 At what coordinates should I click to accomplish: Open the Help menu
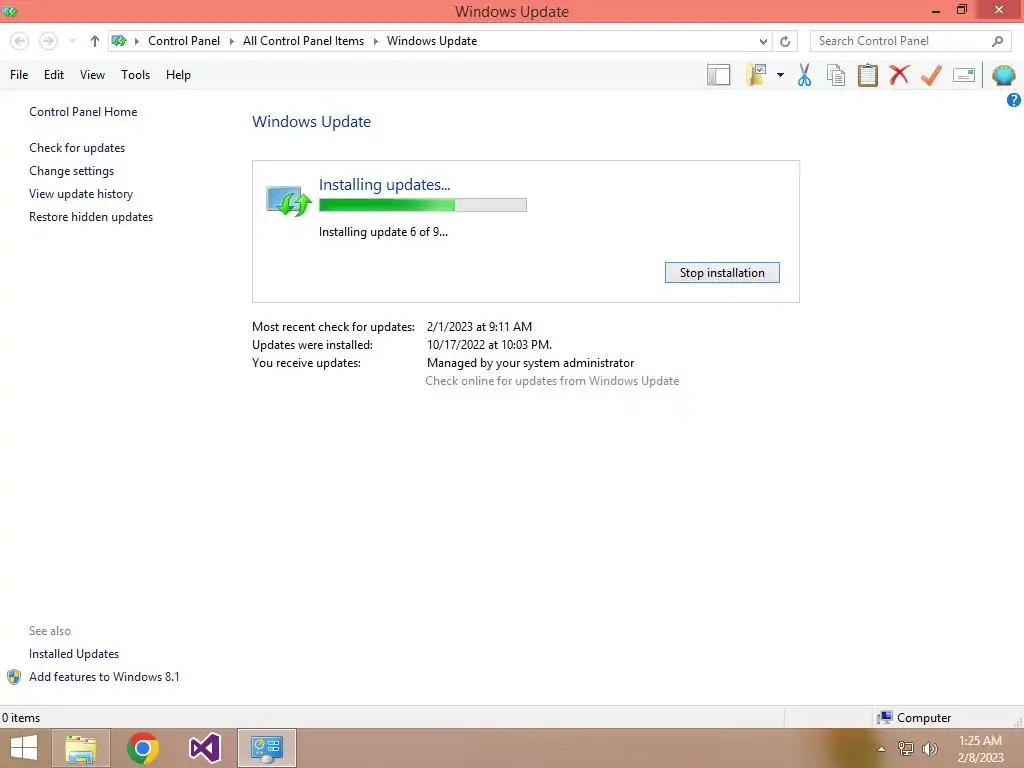click(x=178, y=75)
